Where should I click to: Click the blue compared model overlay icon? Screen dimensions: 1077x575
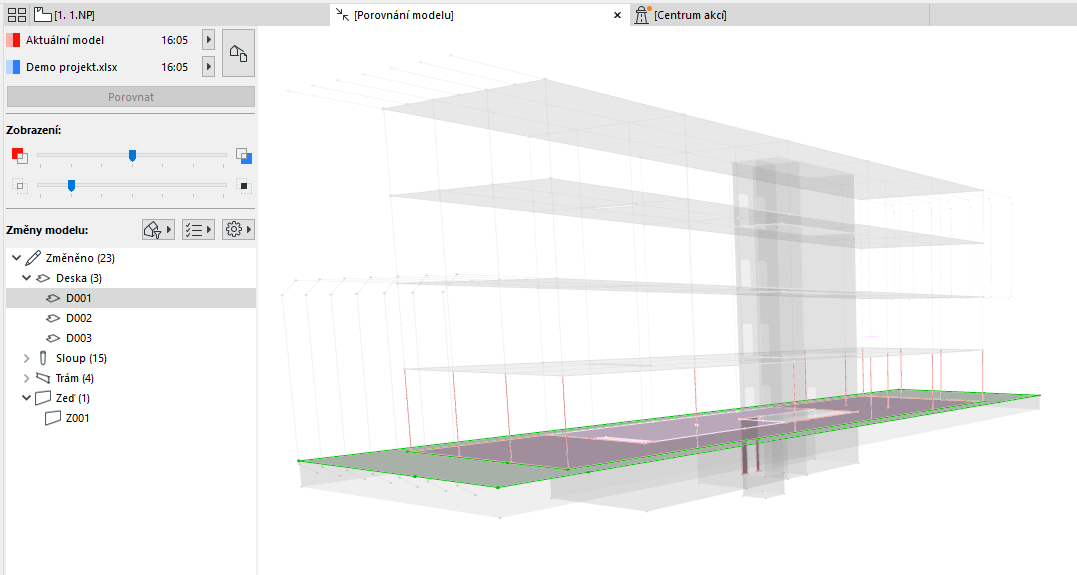click(x=244, y=156)
